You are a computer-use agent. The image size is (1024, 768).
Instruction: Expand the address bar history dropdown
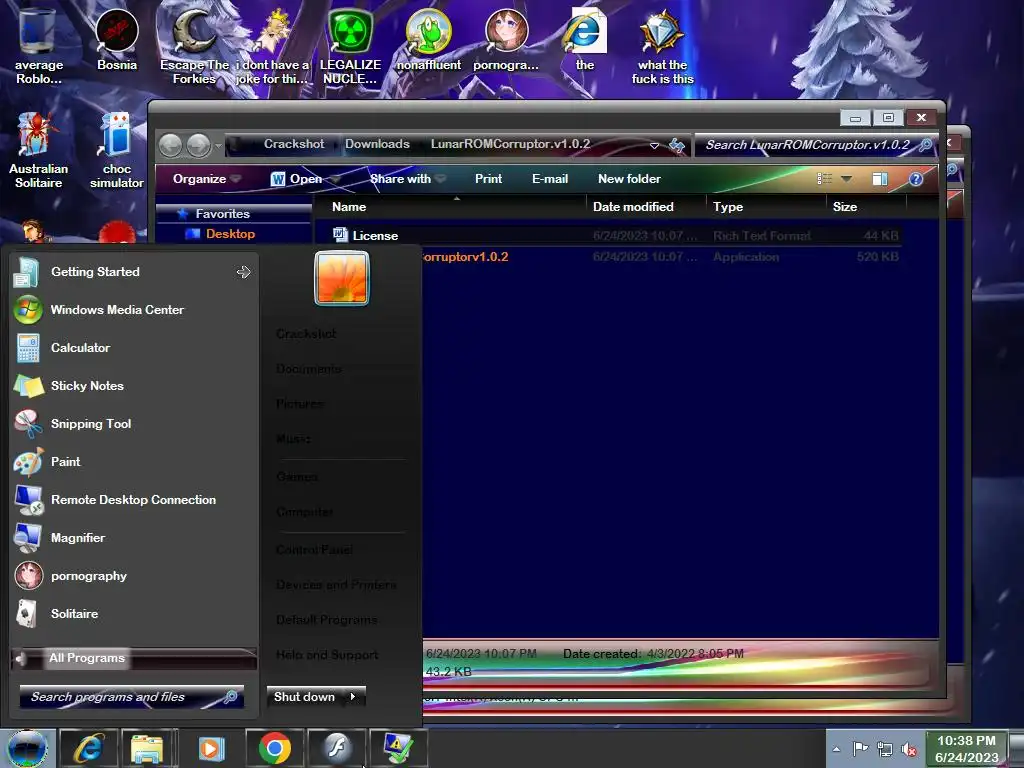(x=654, y=146)
